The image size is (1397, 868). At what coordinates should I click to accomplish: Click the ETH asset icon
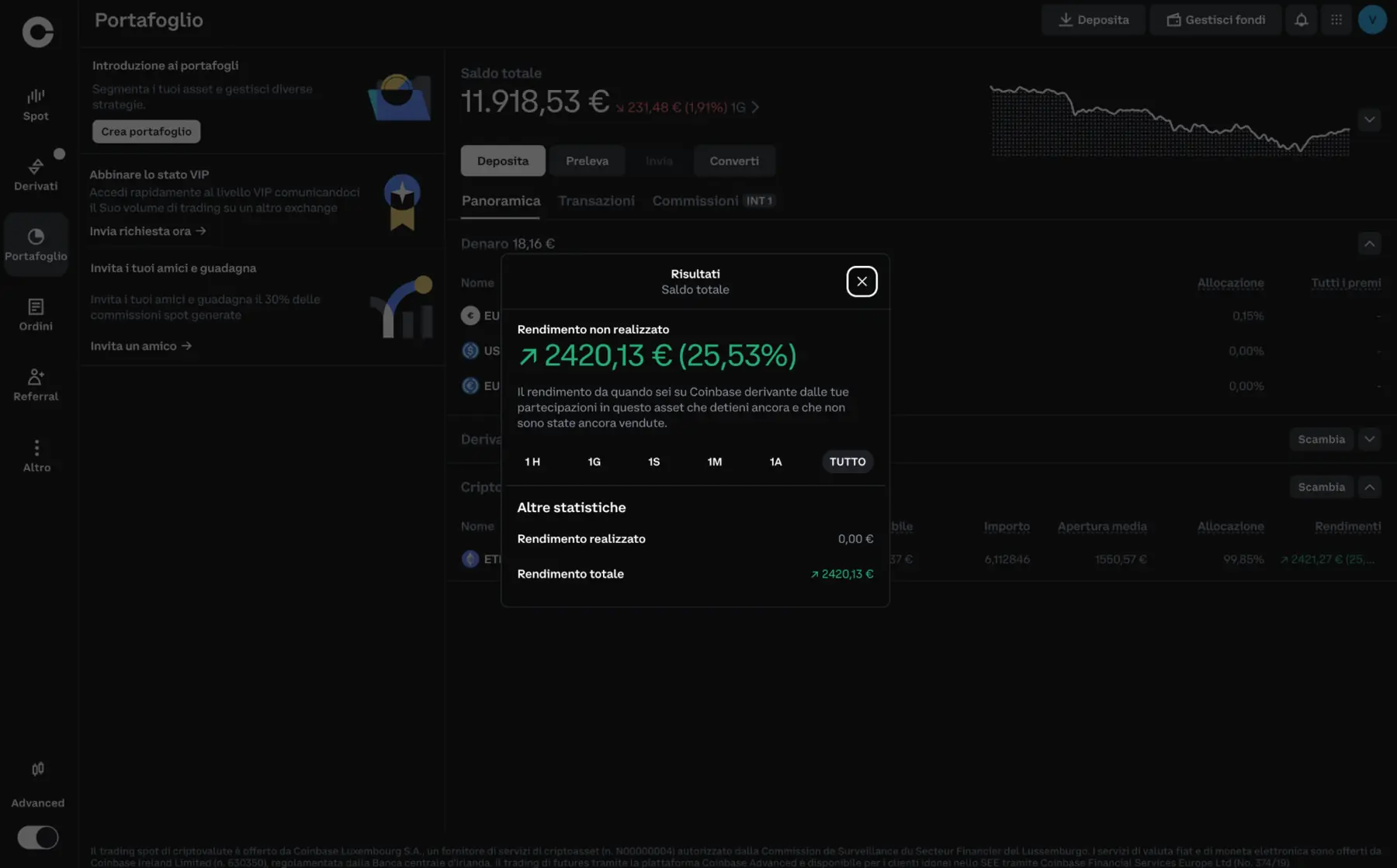470,558
